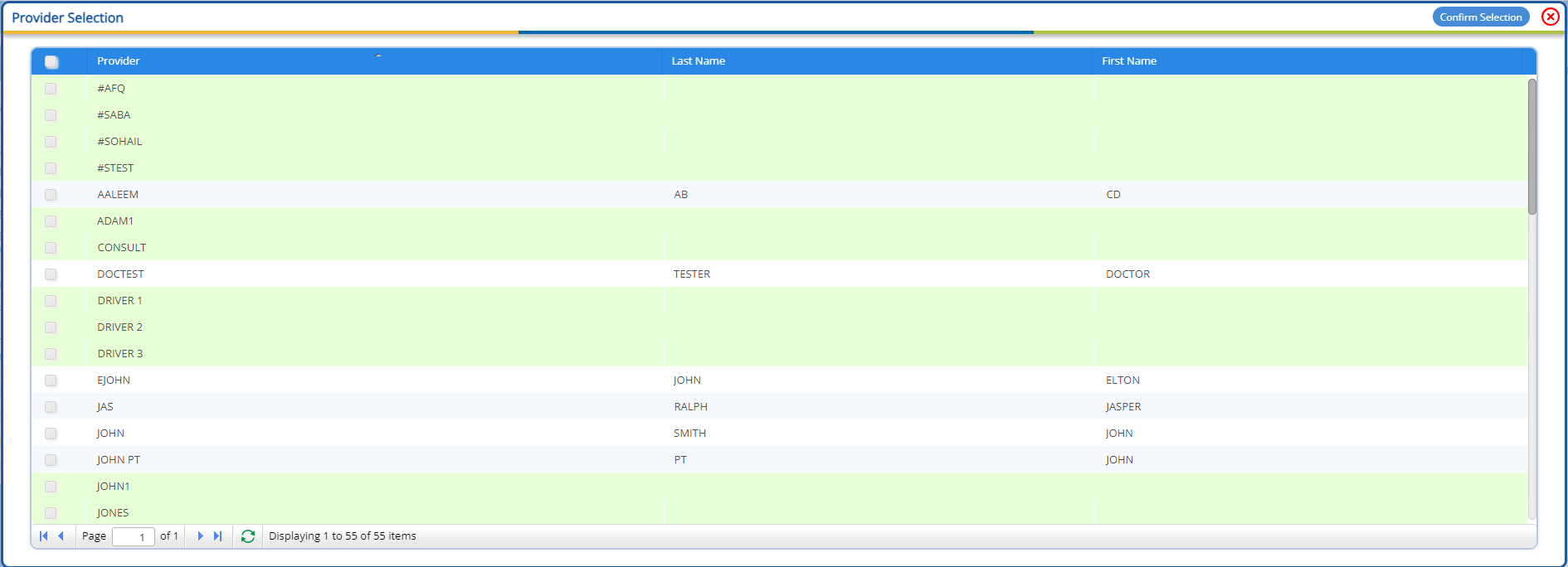Viewport: 1568px width, 567px height.
Task: Click first name CD in AALEEM row
Action: click(1113, 195)
